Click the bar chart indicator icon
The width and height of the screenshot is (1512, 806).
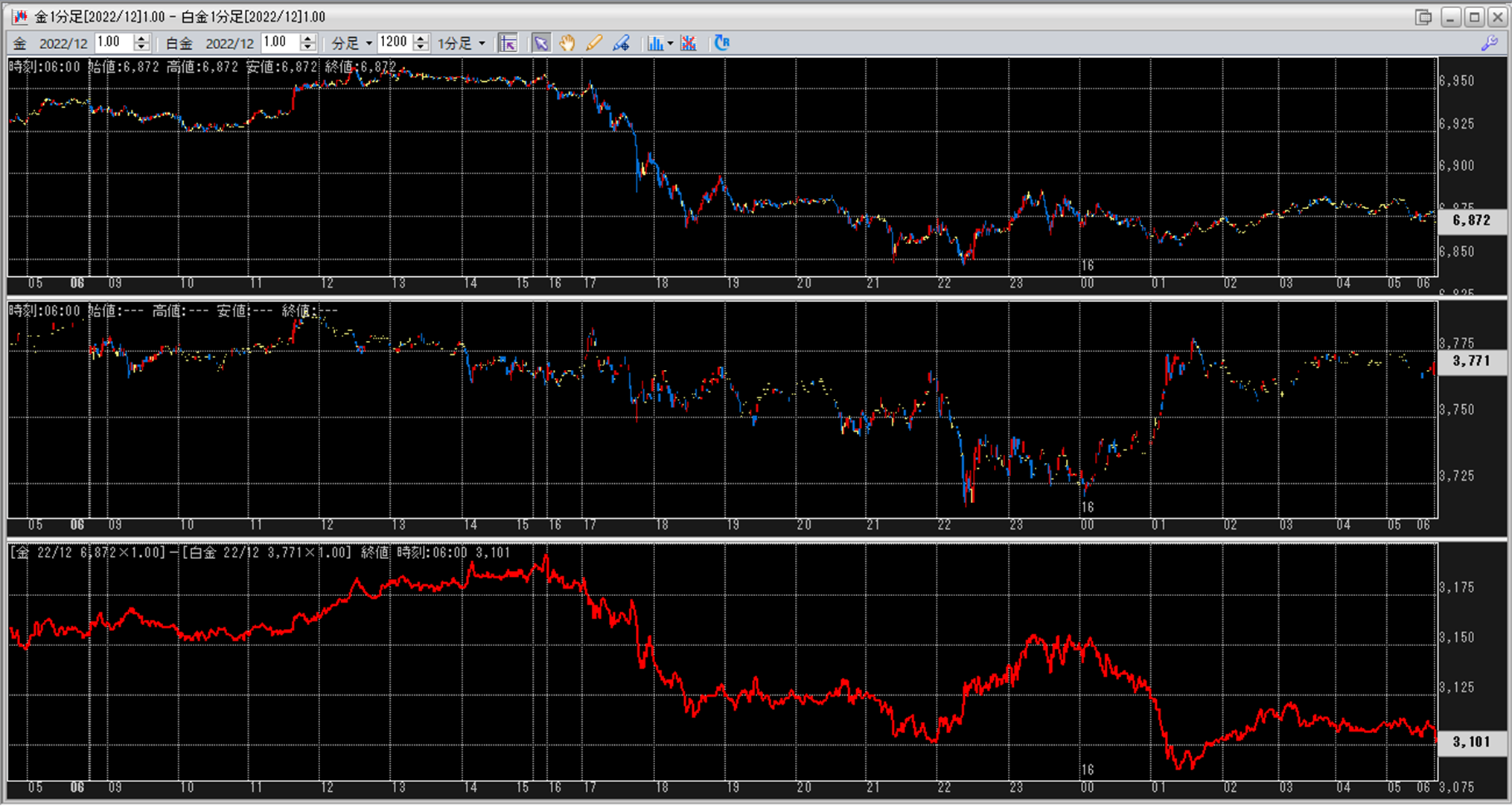click(655, 43)
